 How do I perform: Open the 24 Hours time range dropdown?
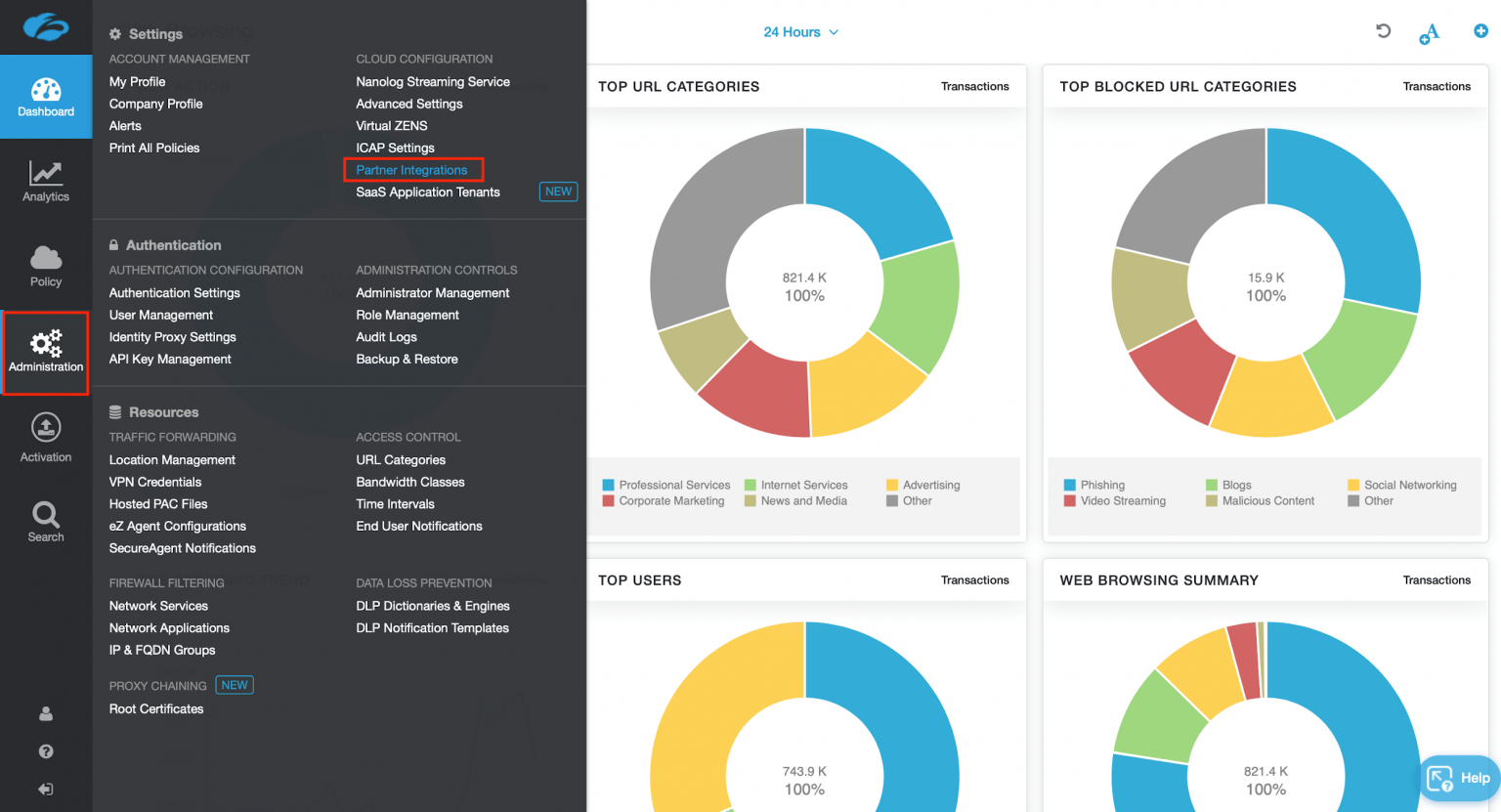click(x=800, y=31)
